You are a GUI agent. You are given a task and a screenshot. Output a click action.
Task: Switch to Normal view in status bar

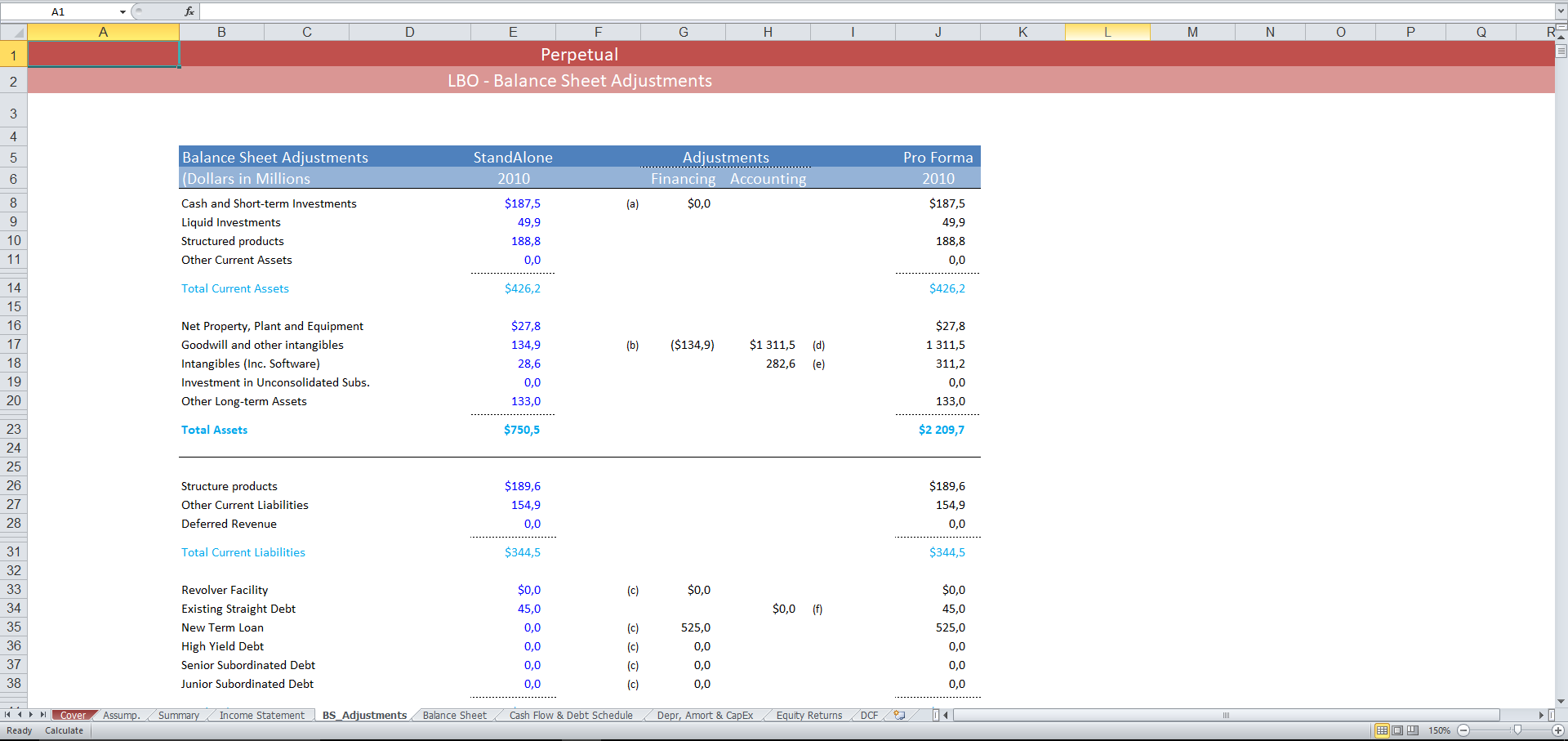coord(1382,730)
